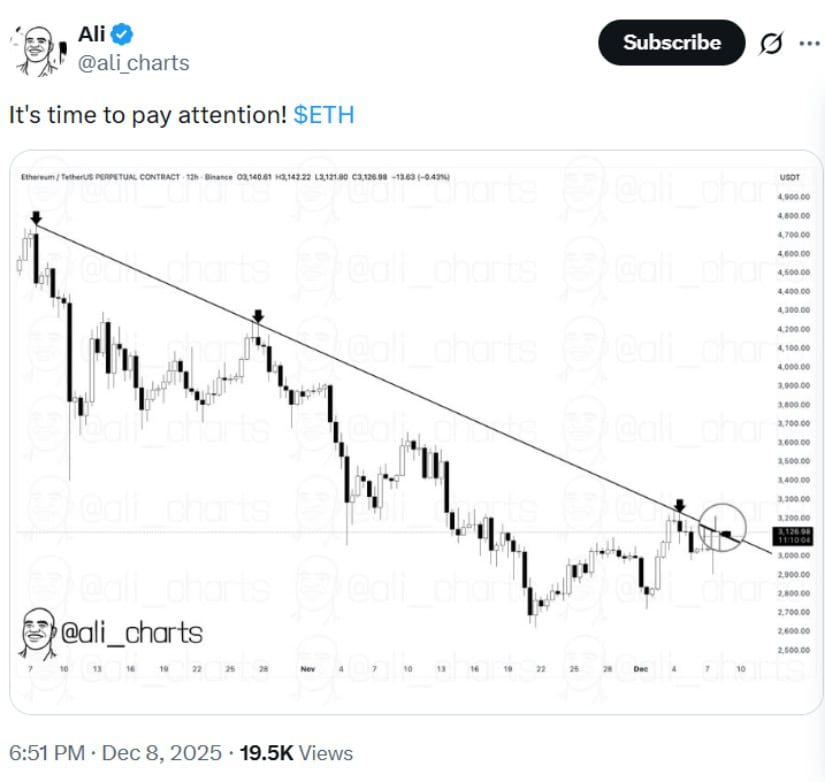Viewport: 825px width, 782px height.
Task: Click the blue verified badge next to Ali
Action: [x=120, y=33]
